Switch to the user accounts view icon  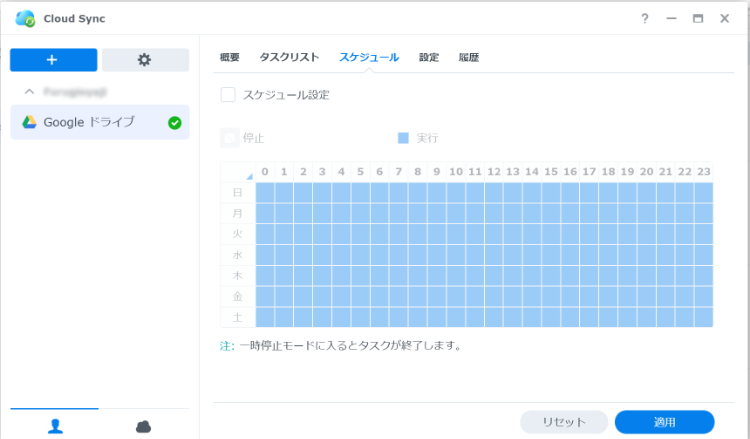[x=55, y=426]
